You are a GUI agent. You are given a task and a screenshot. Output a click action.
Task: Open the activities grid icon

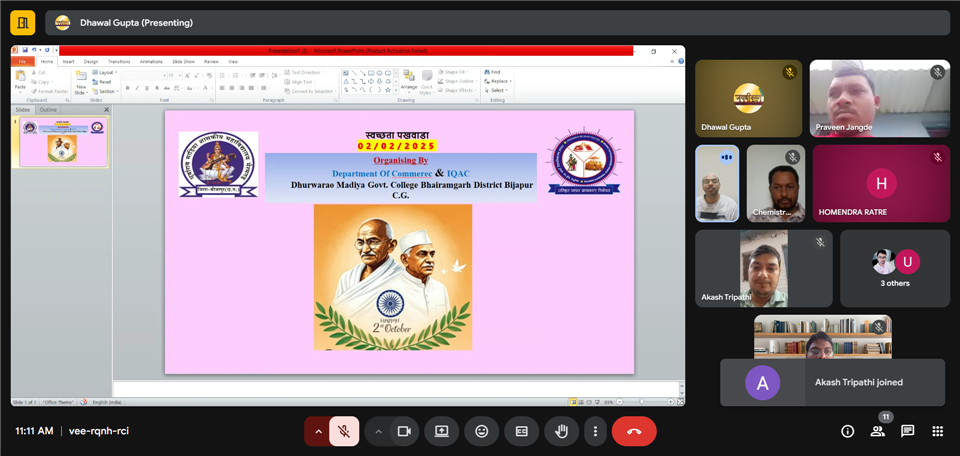pyautogui.click(x=937, y=431)
